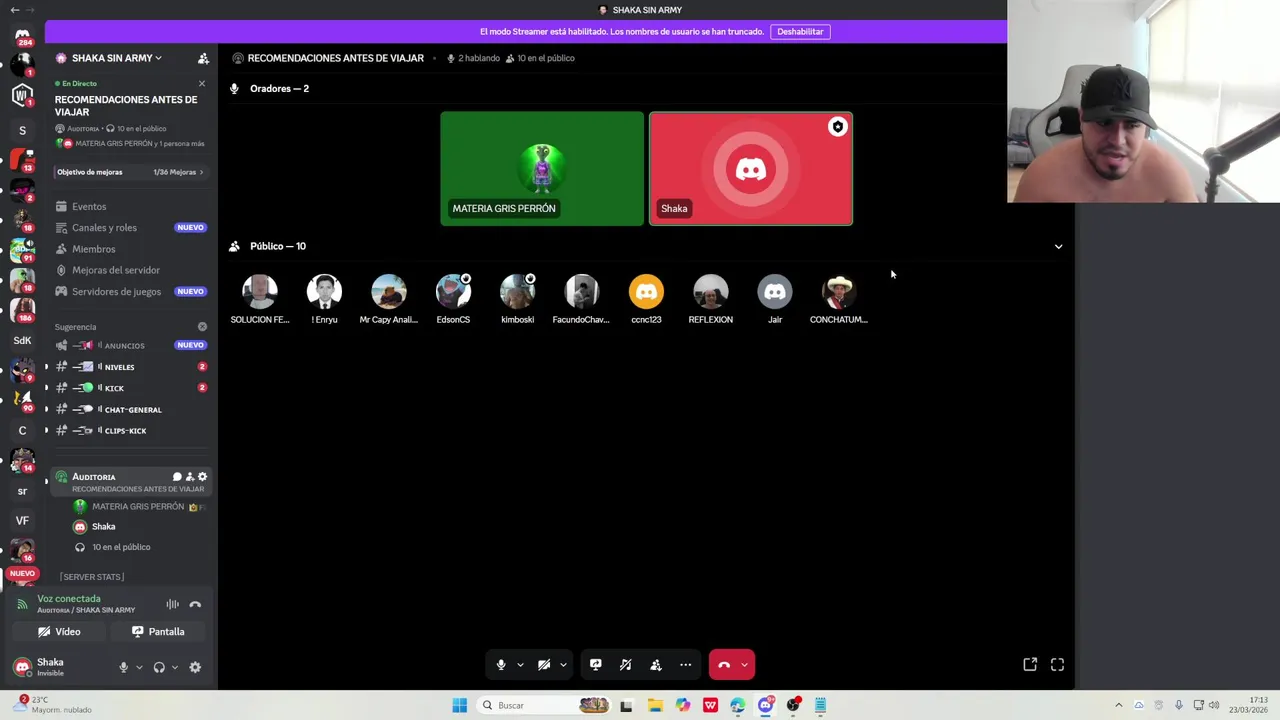1280x720 pixels.
Task: Click audience member kimboski
Action: point(517,299)
